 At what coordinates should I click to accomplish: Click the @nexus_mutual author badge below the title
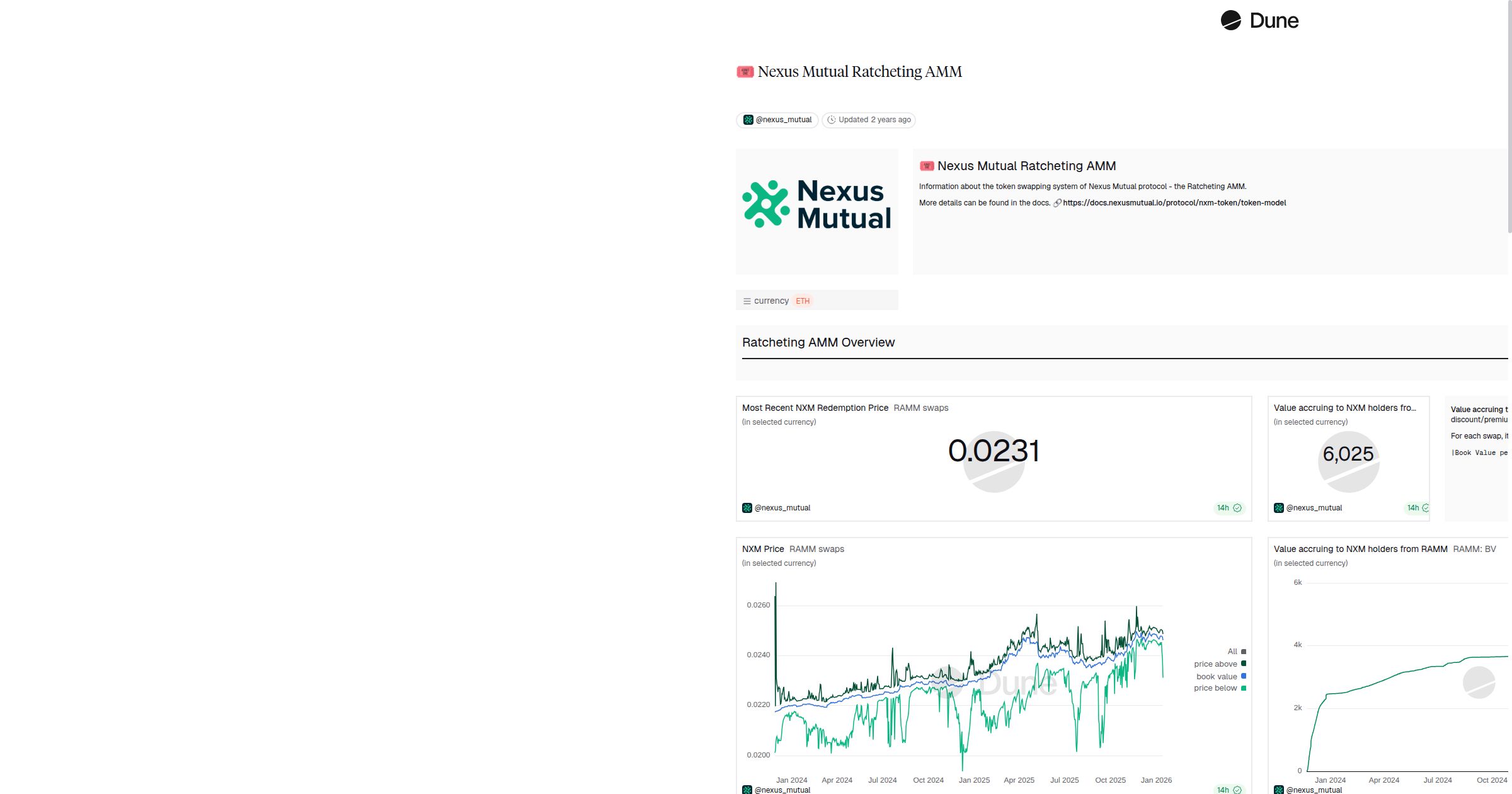(x=777, y=120)
